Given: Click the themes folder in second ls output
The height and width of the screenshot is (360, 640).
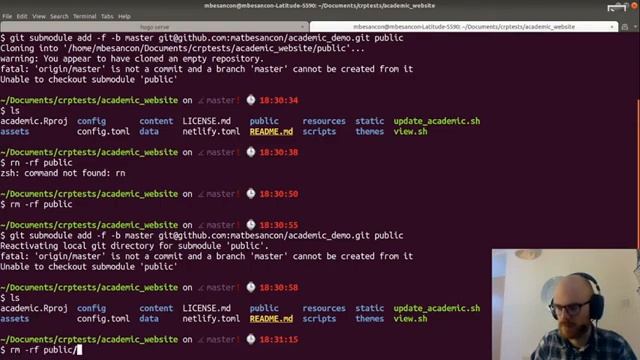Looking at the screenshot, I should click(x=369, y=318).
